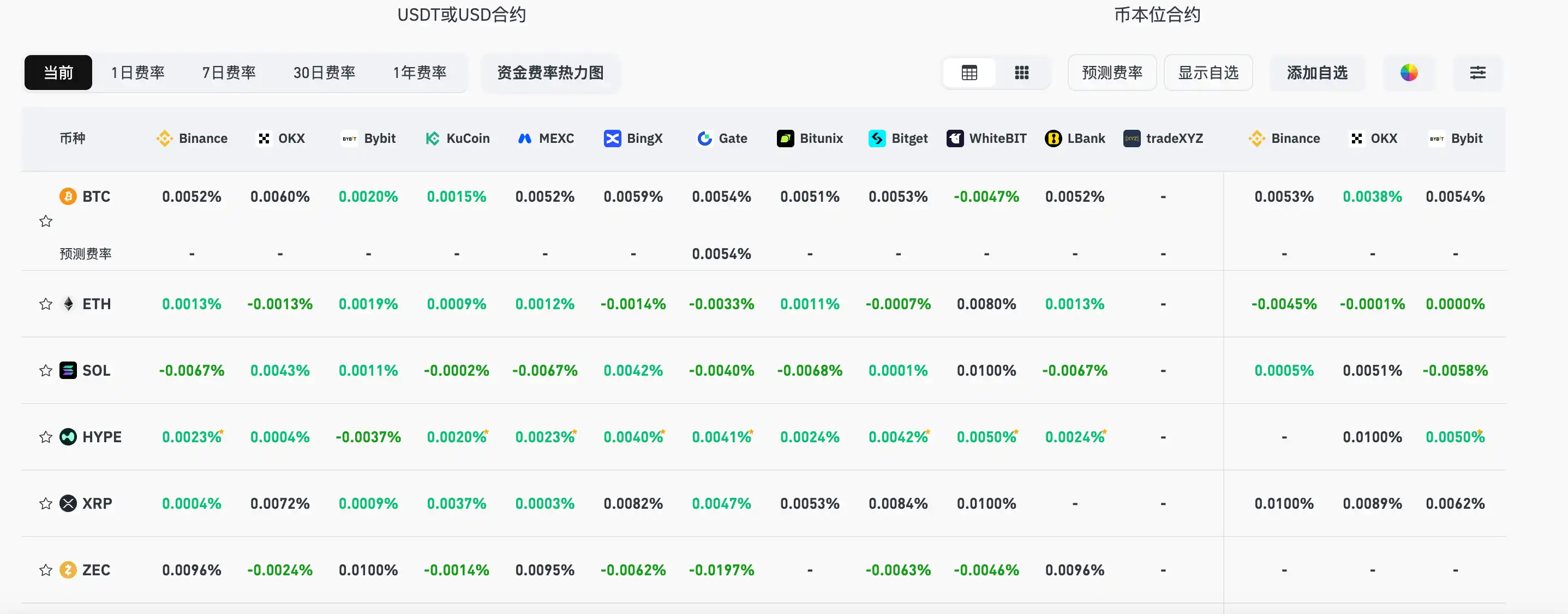Screen dimensions: 1568x614
Task: Click the MEXC exchange logo
Action: [x=525, y=139]
